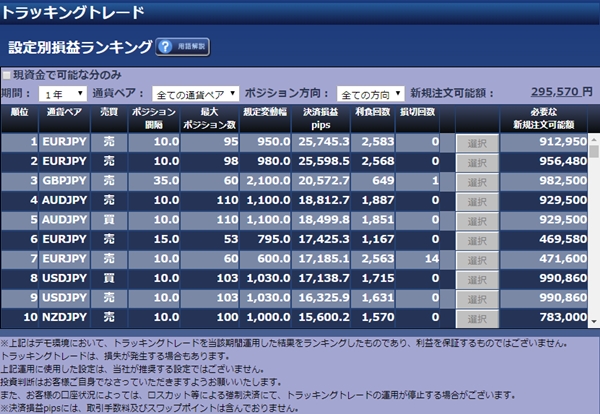Click 選択 button for rank 8 USDJPY
The image size is (600, 414).
(x=477, y=280)
